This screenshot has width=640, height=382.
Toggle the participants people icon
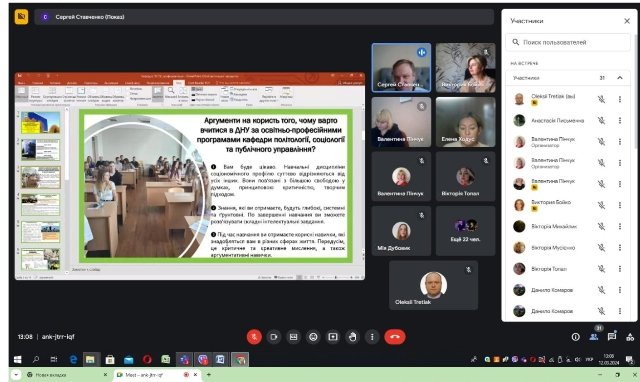(593, 337)
